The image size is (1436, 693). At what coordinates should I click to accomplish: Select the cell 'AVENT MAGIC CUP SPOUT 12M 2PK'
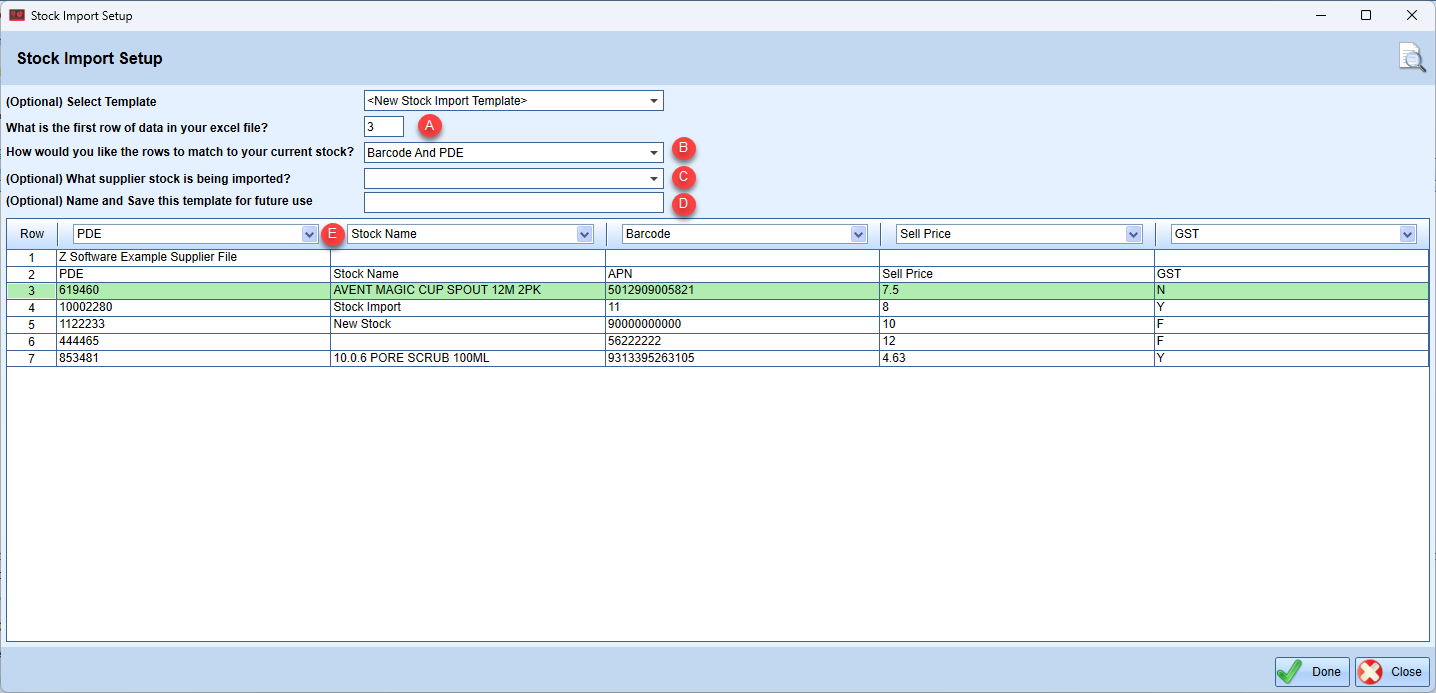[468, 290]
